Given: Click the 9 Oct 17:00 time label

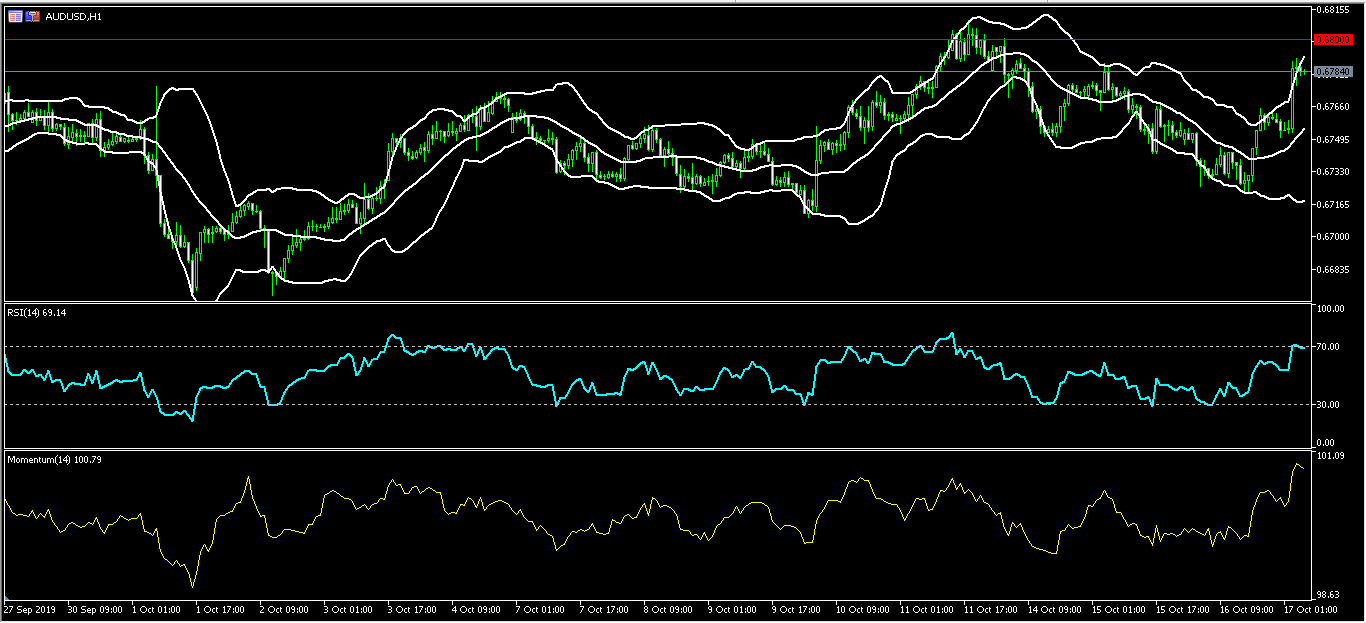Looking at the screenshot, I should pyautogui.click(x=797, y=608).
